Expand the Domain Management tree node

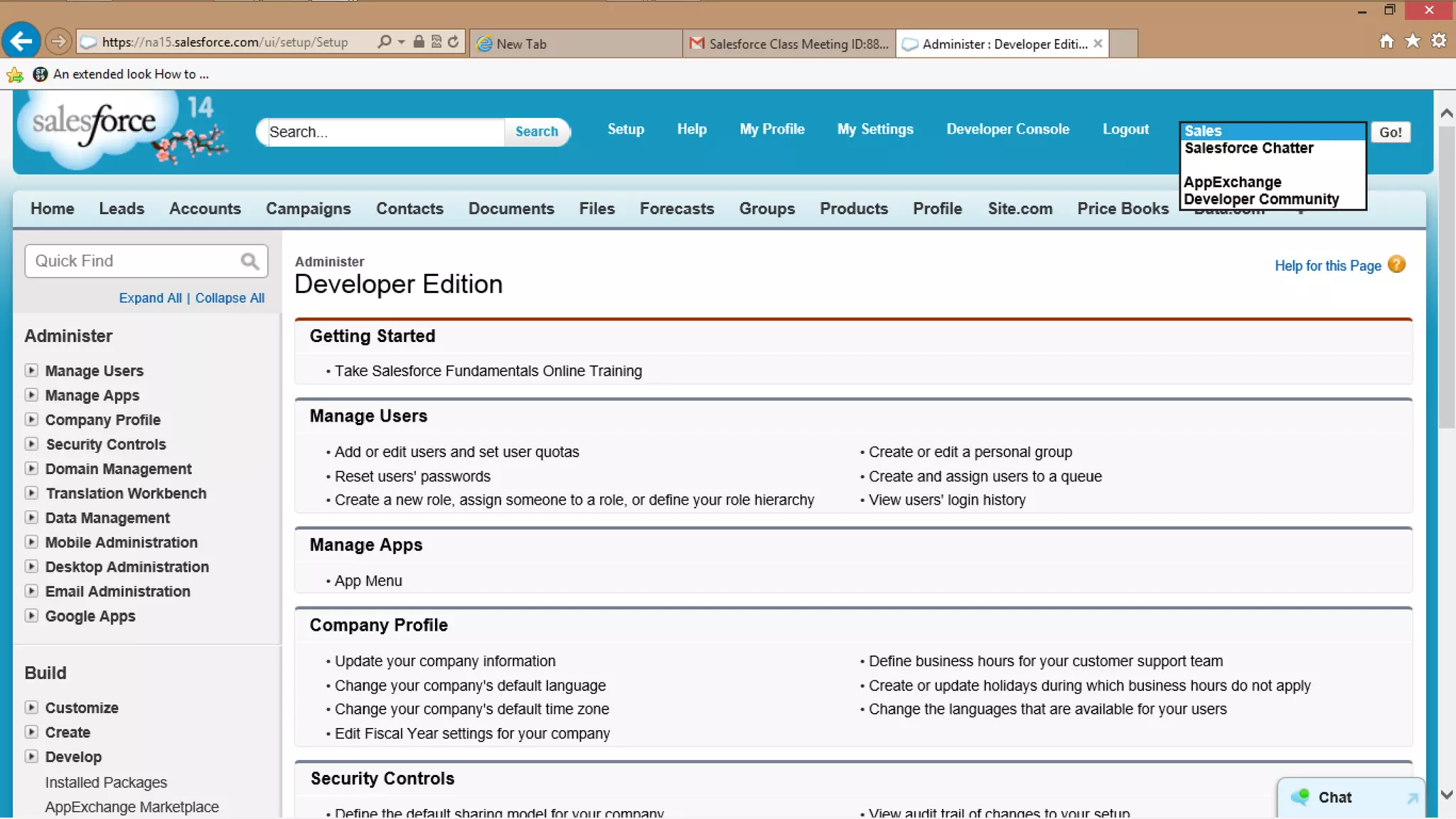click(x=31, y=469)
